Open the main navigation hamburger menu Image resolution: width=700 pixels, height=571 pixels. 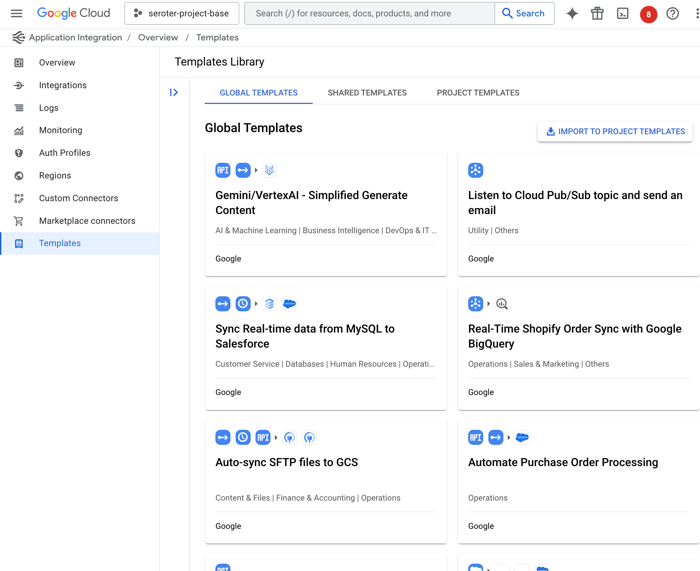(16, 14)
